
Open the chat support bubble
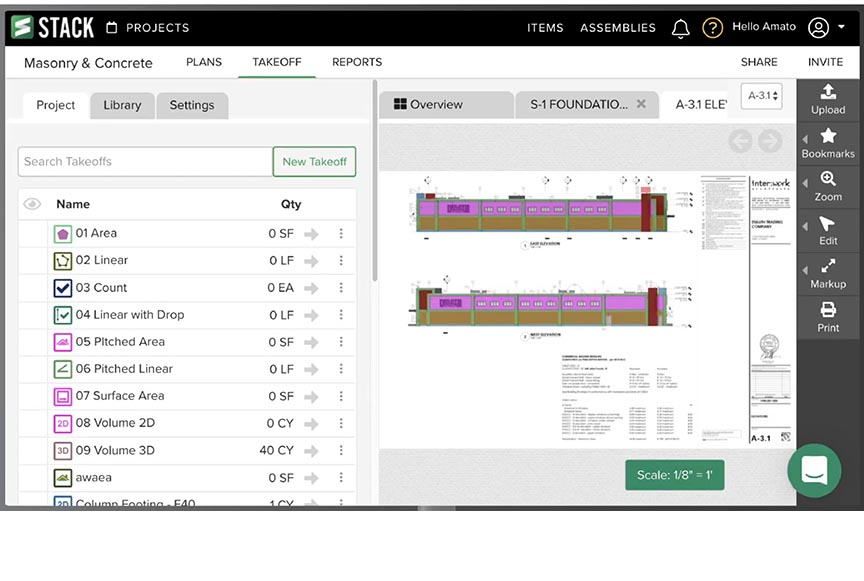pyautogui.click(x=814, y=470)
